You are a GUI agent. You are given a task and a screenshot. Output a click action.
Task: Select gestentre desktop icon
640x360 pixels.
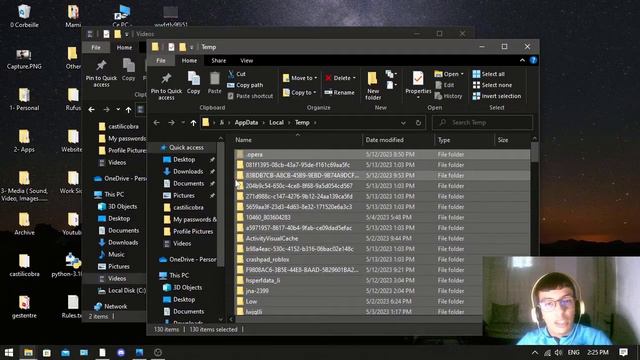click(x=24, y=307)
